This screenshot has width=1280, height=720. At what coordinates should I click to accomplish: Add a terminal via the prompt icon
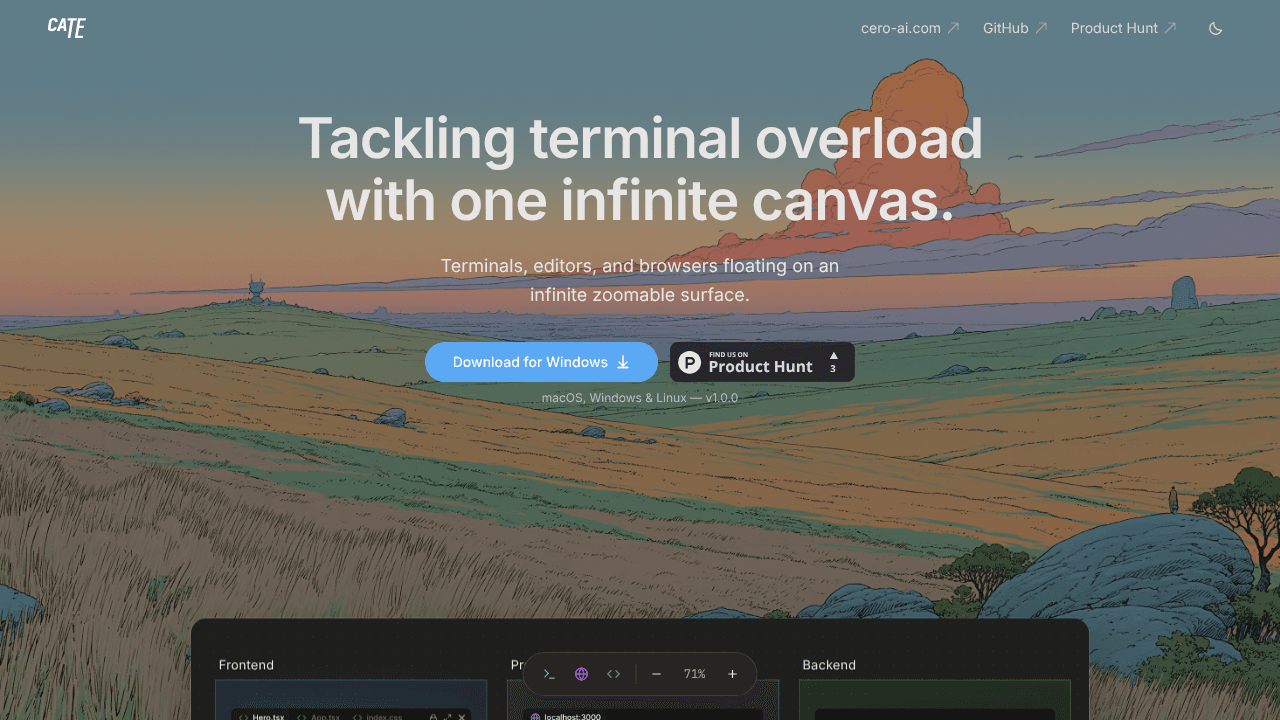[x=549, y=674]
